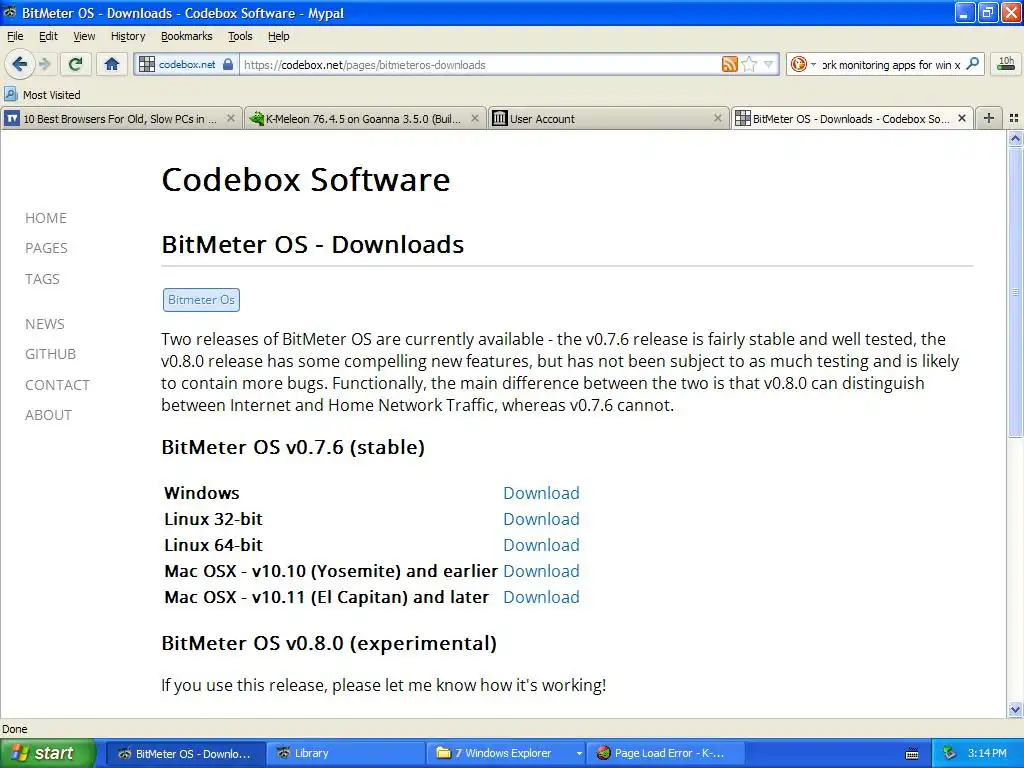The height and width of the screenshot is (768, 1024).
Task: Click the Forward navigation arrow
Action: coord(45,64)
